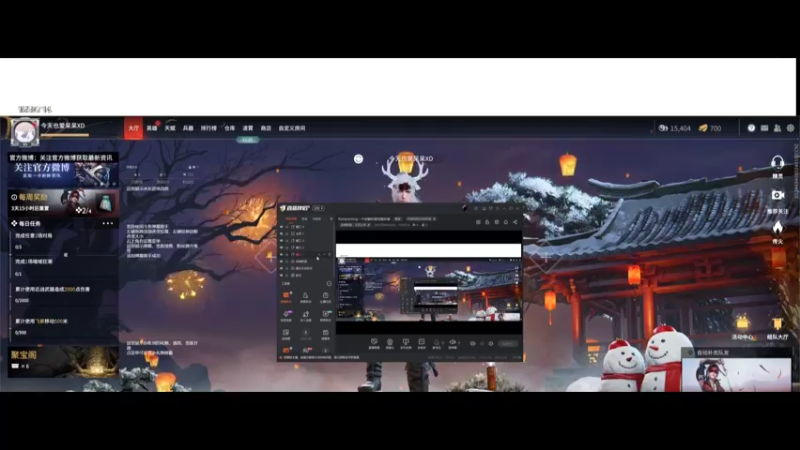Click the second bottom toolbar icon in streaming window

390,342
